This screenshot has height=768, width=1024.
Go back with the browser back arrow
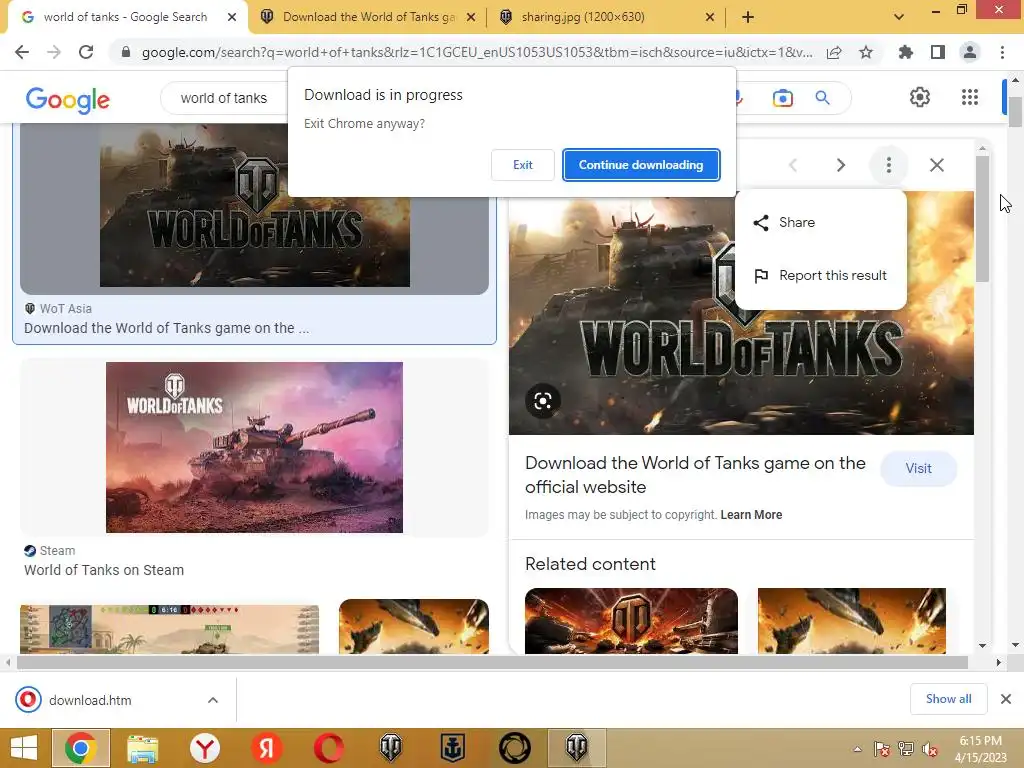pos(22,52)
